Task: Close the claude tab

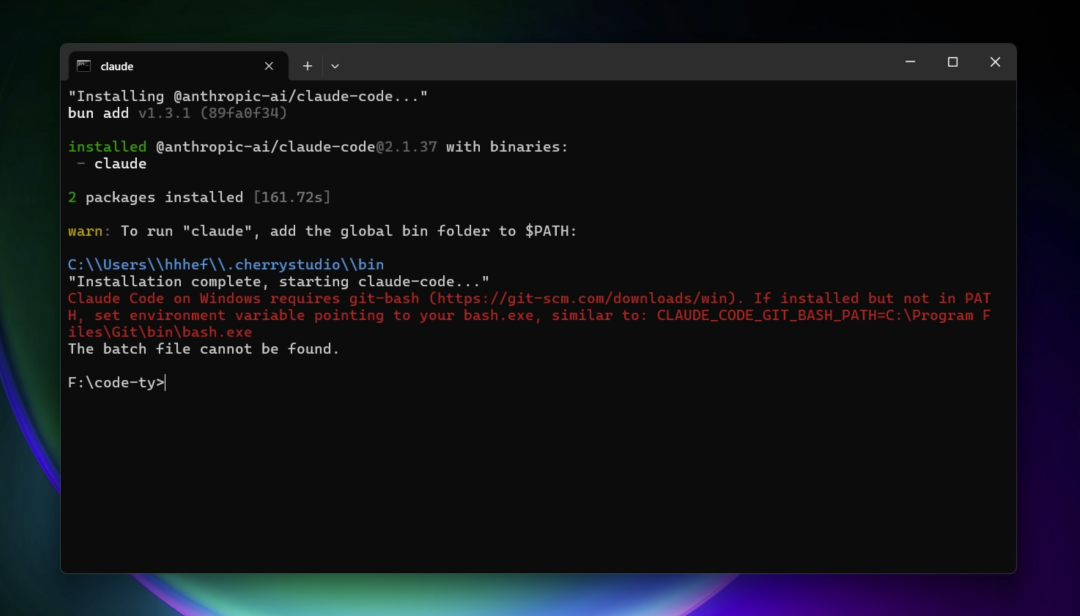Action: (x=269, y=66)
